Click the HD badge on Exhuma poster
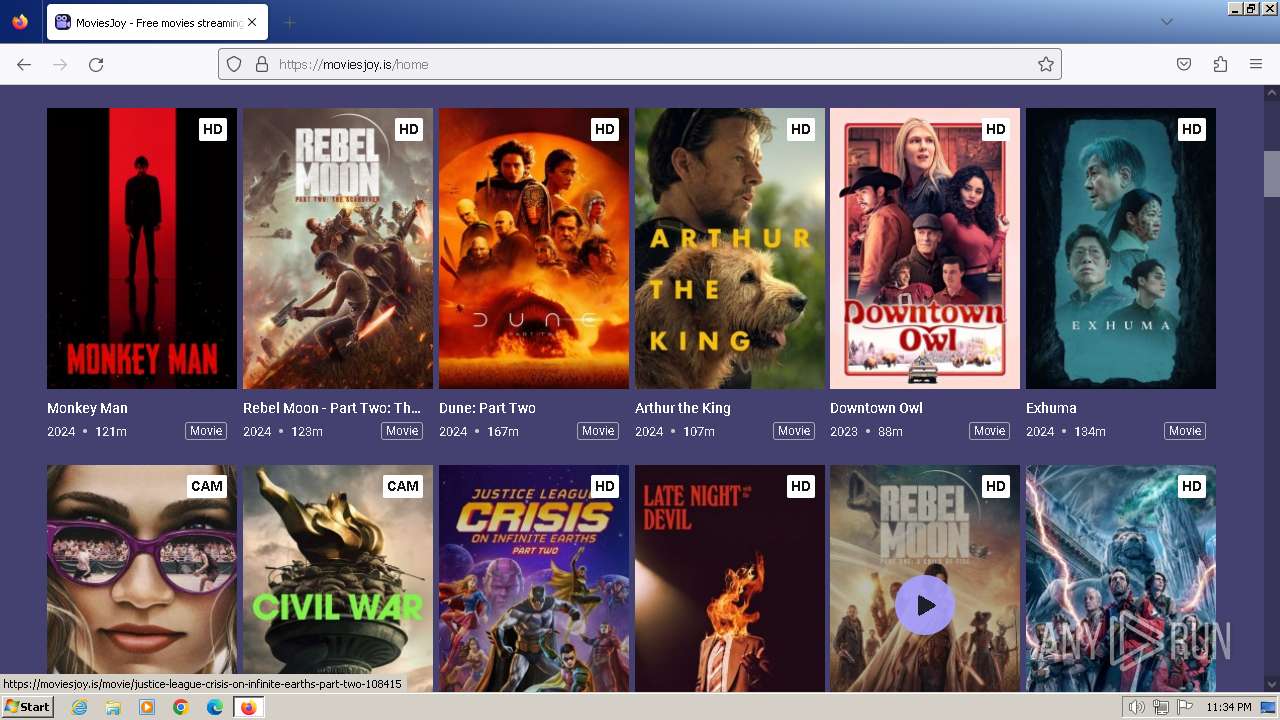The height and width of the screenshot is (720, 1280). [x=1192, y=129]
